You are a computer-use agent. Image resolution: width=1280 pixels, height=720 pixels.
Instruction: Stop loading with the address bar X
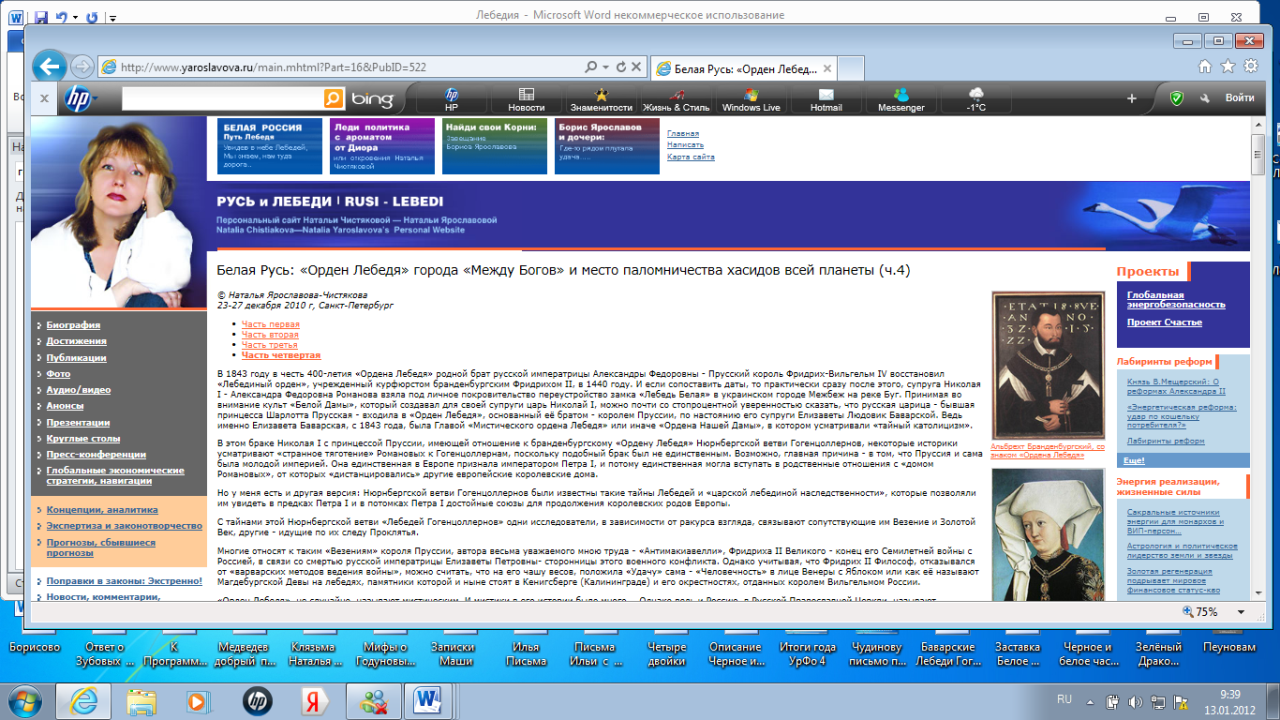click(636, 67)
